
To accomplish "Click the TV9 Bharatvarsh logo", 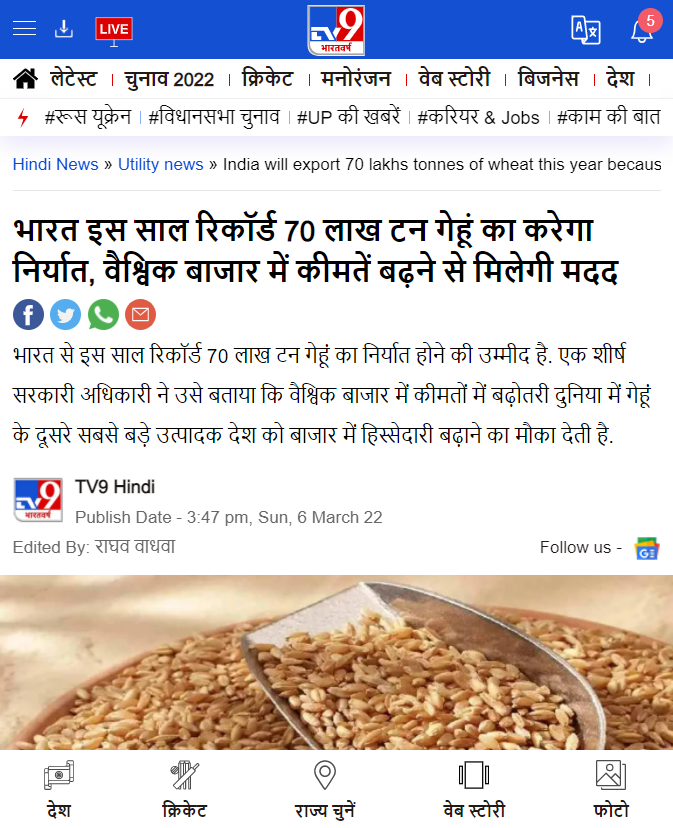I will 336,30.
